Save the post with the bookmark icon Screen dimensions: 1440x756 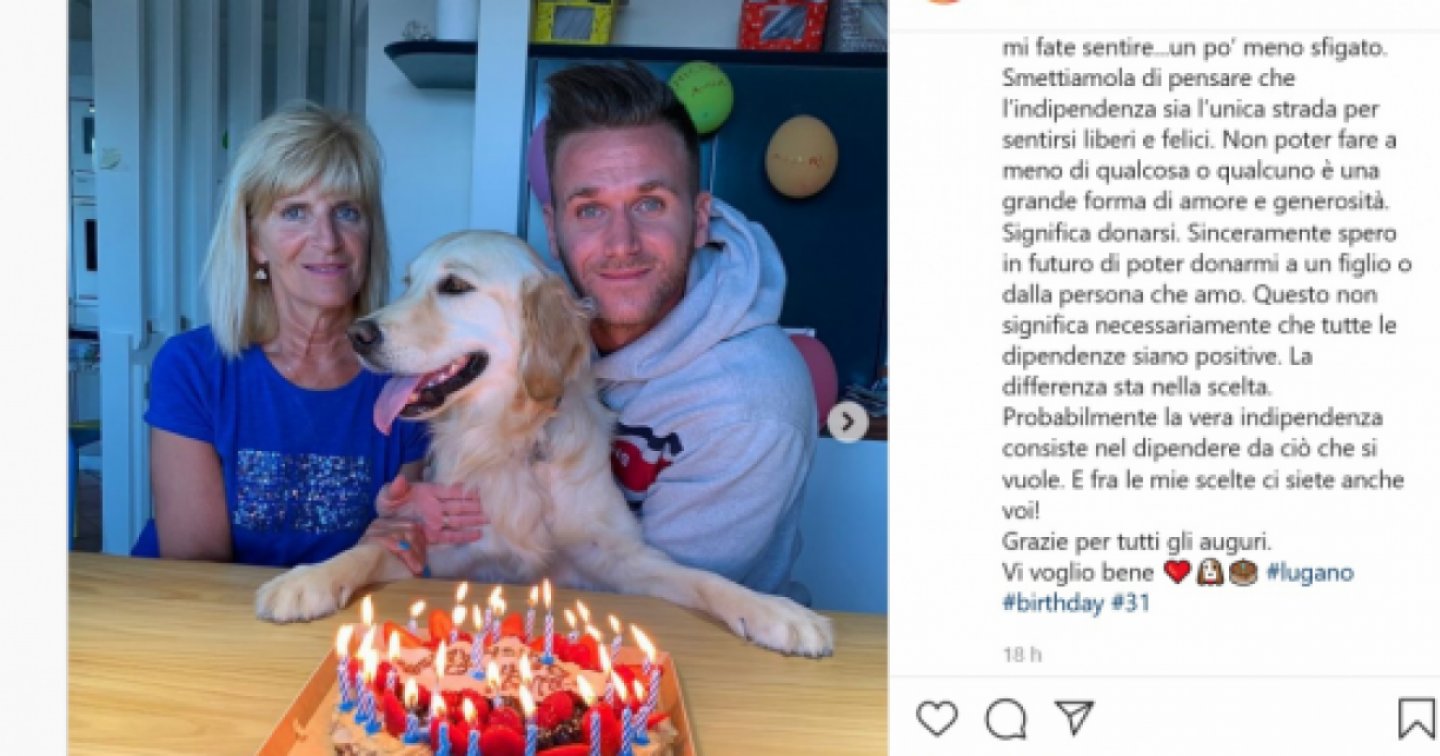pyautogui.click(x=1416, y=719)
